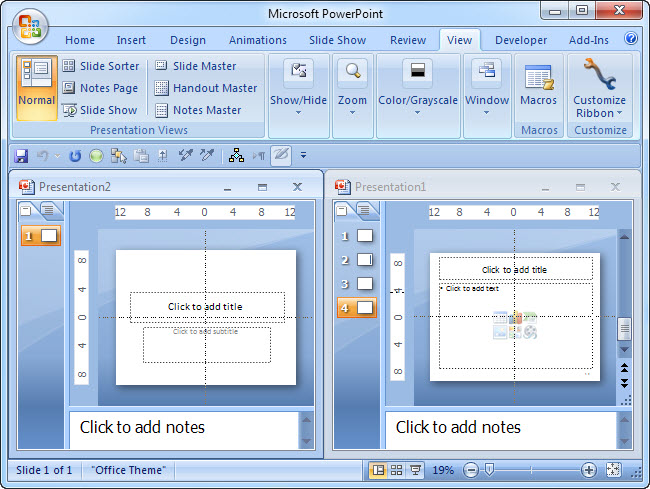
Task: Click the zoom slider handle
Action: point(489,470)
